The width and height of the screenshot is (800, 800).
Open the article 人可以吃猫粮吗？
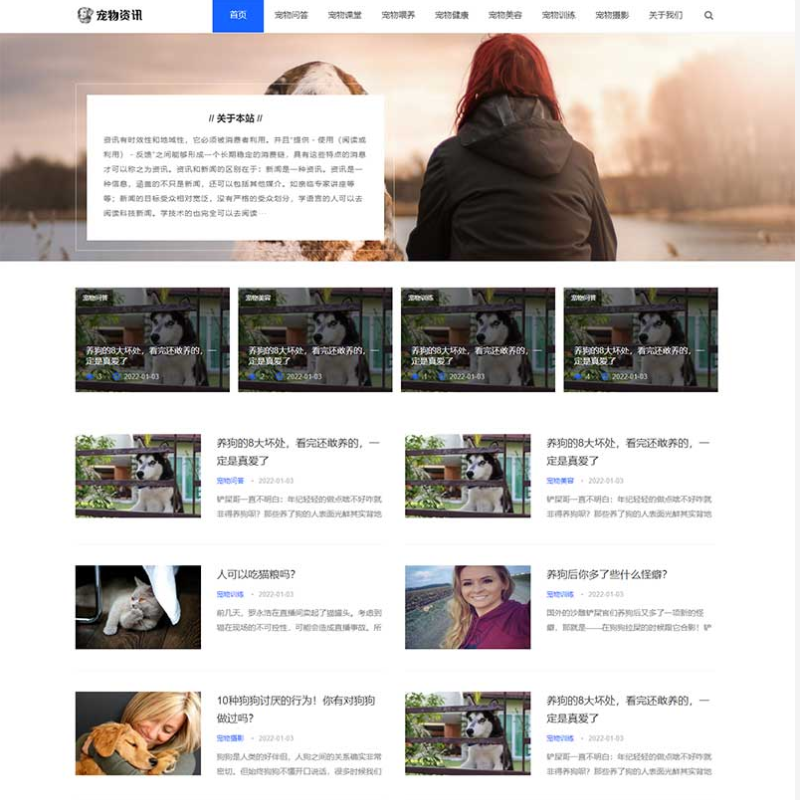[256, 574]
